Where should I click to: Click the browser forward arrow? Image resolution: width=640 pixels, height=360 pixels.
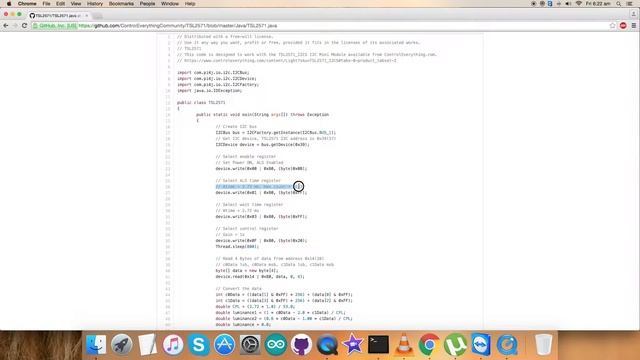point(15,26)
